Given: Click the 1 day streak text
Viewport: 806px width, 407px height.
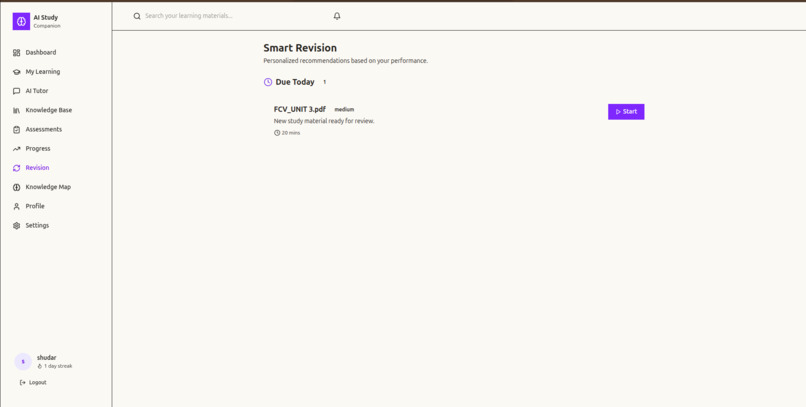Looking at the screenshot, I should [58, 366].
